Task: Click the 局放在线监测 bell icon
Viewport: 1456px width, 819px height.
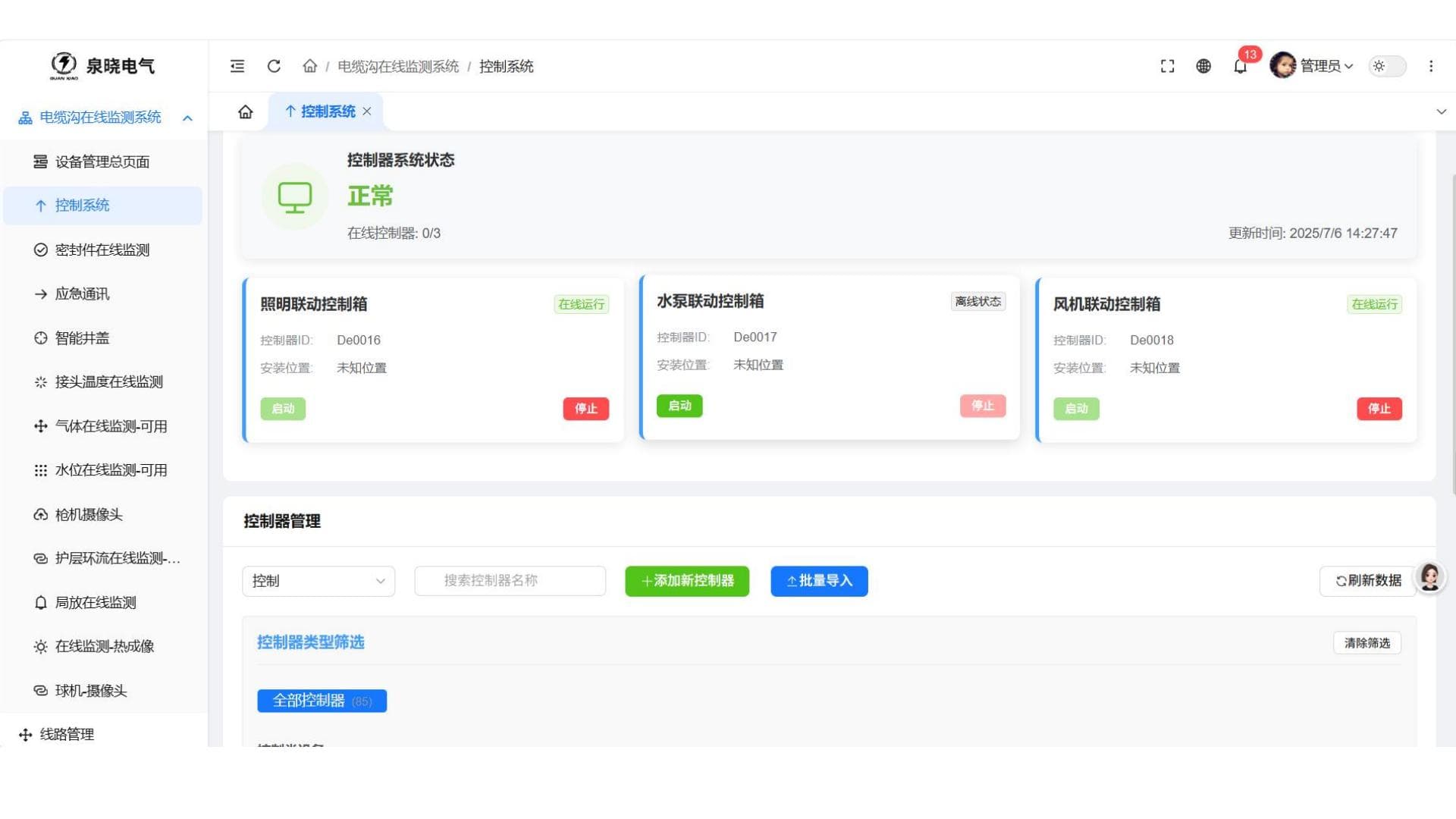Action: click(x=40, y=603)
